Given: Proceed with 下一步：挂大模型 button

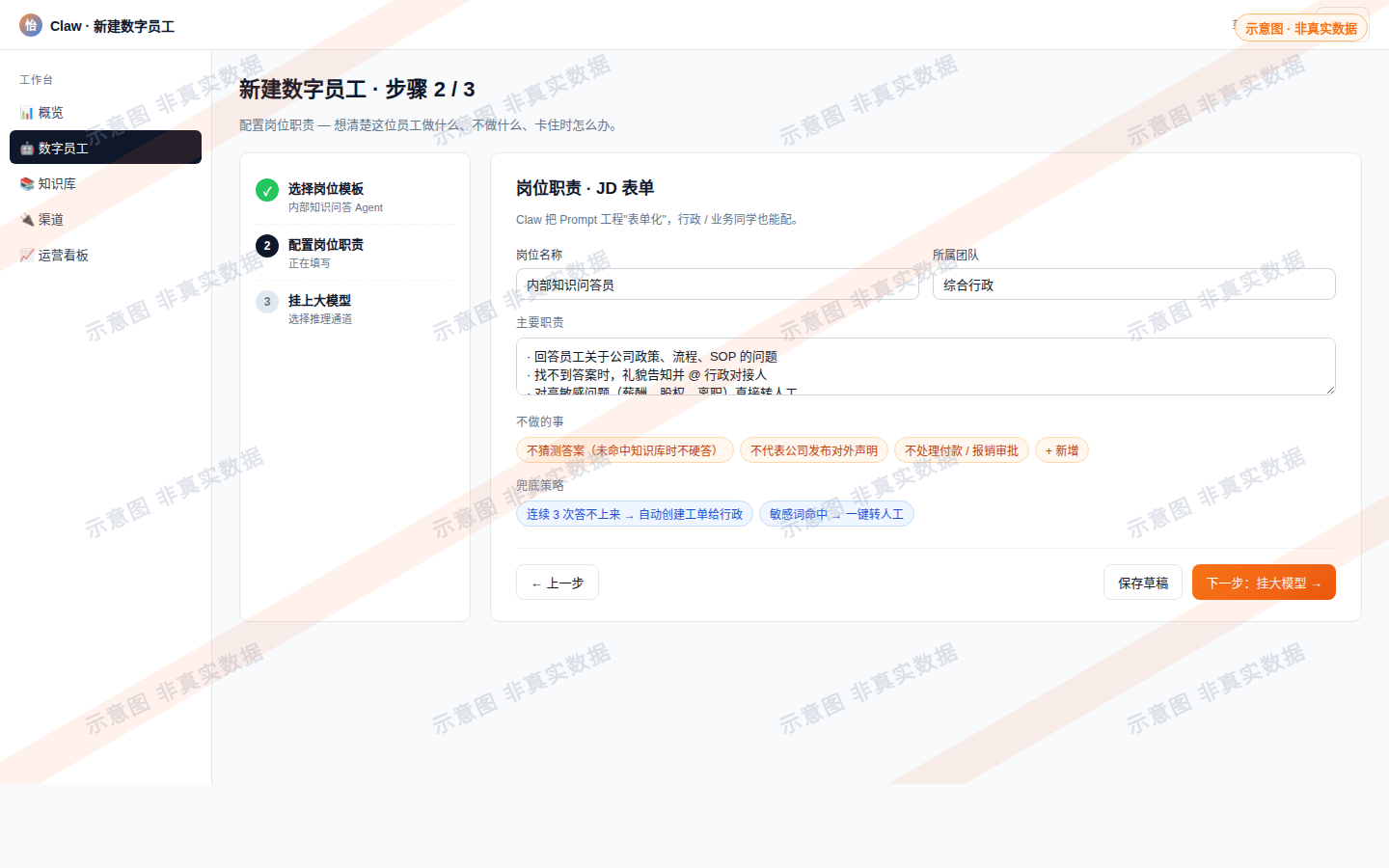Looking at the screenshot, I should point(1264,583).
